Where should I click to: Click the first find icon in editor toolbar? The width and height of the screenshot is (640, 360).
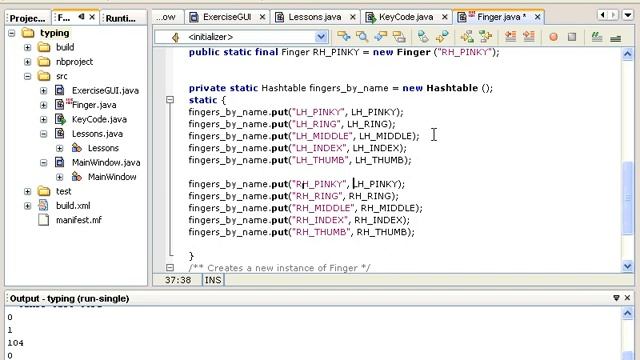[x=344, y=37]
